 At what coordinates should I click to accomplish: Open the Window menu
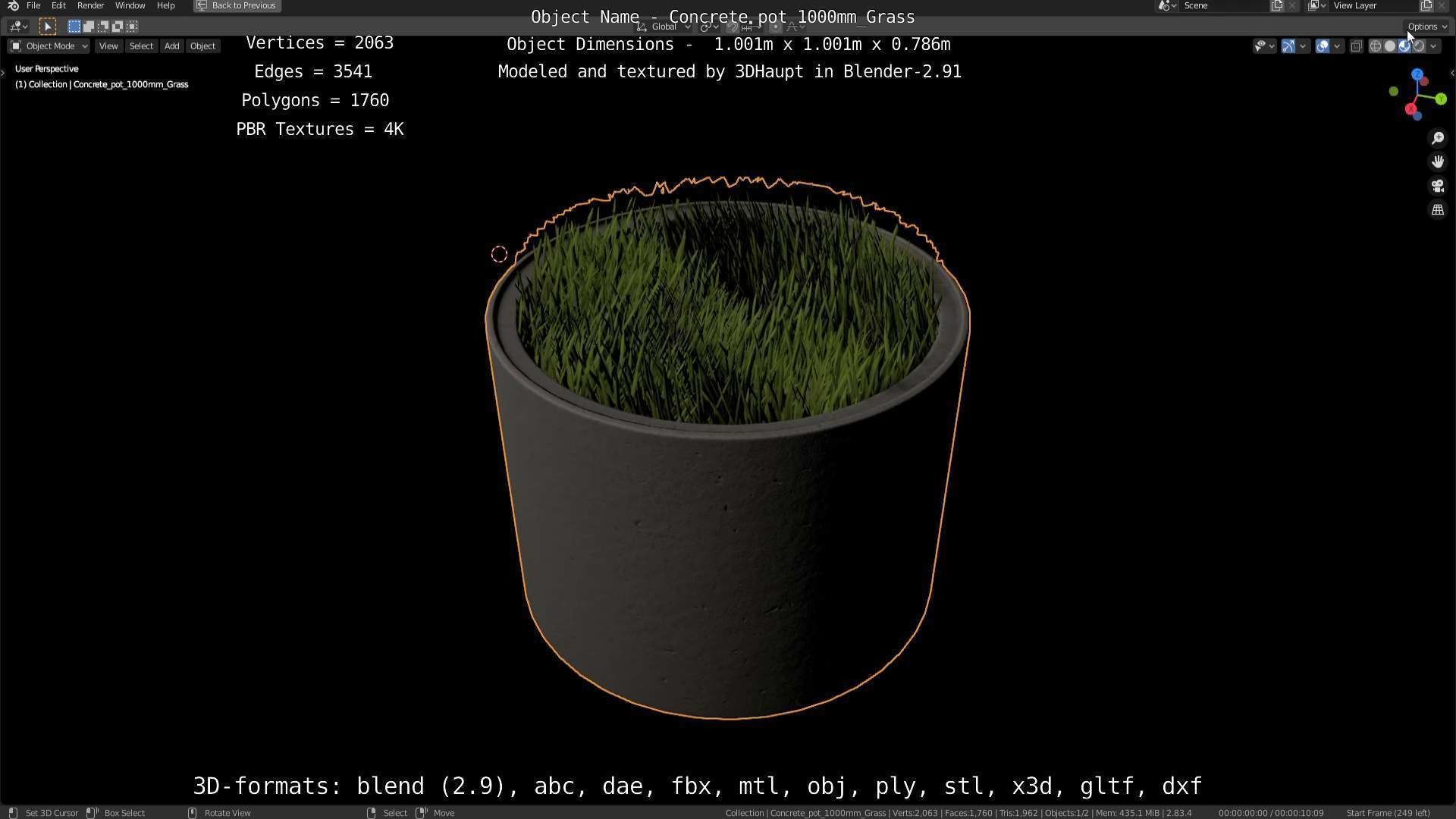130,5
